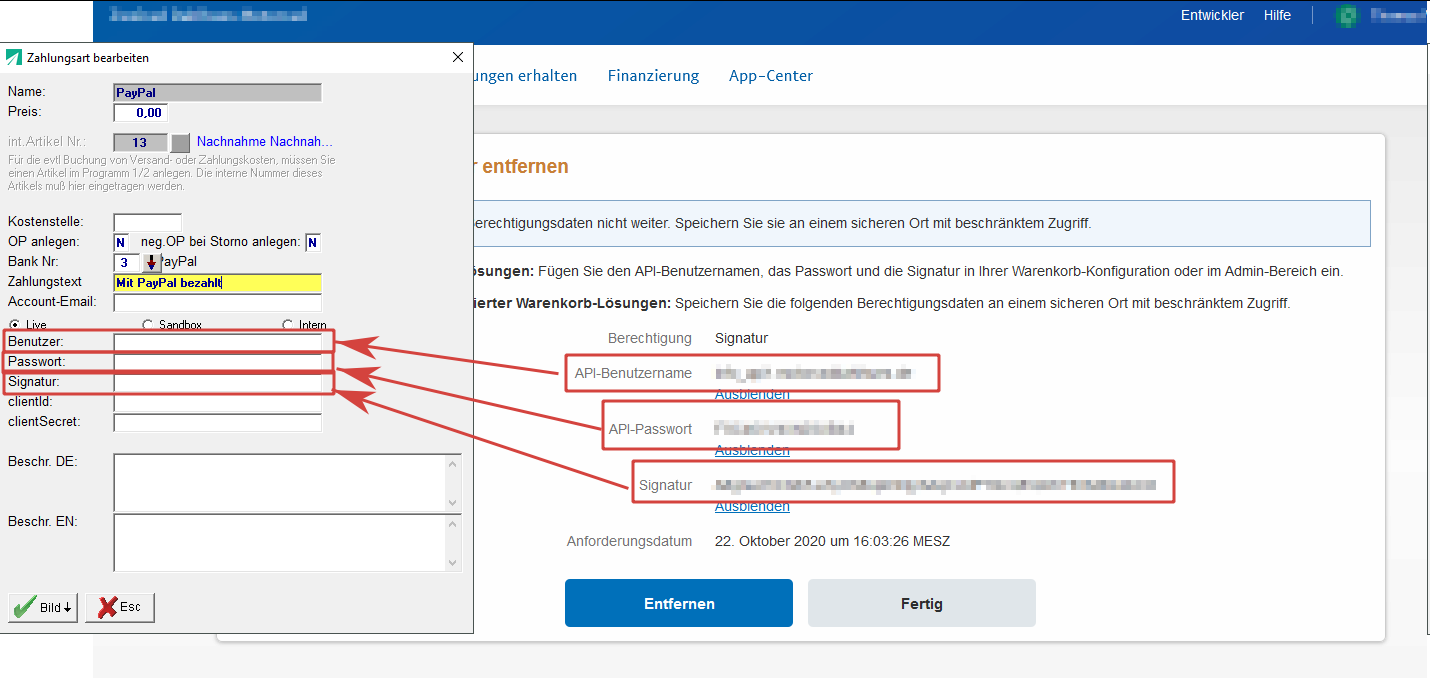The image size is (1430, 678).
Task: Click the Beschr. DE text area
Action: point(279,483)
